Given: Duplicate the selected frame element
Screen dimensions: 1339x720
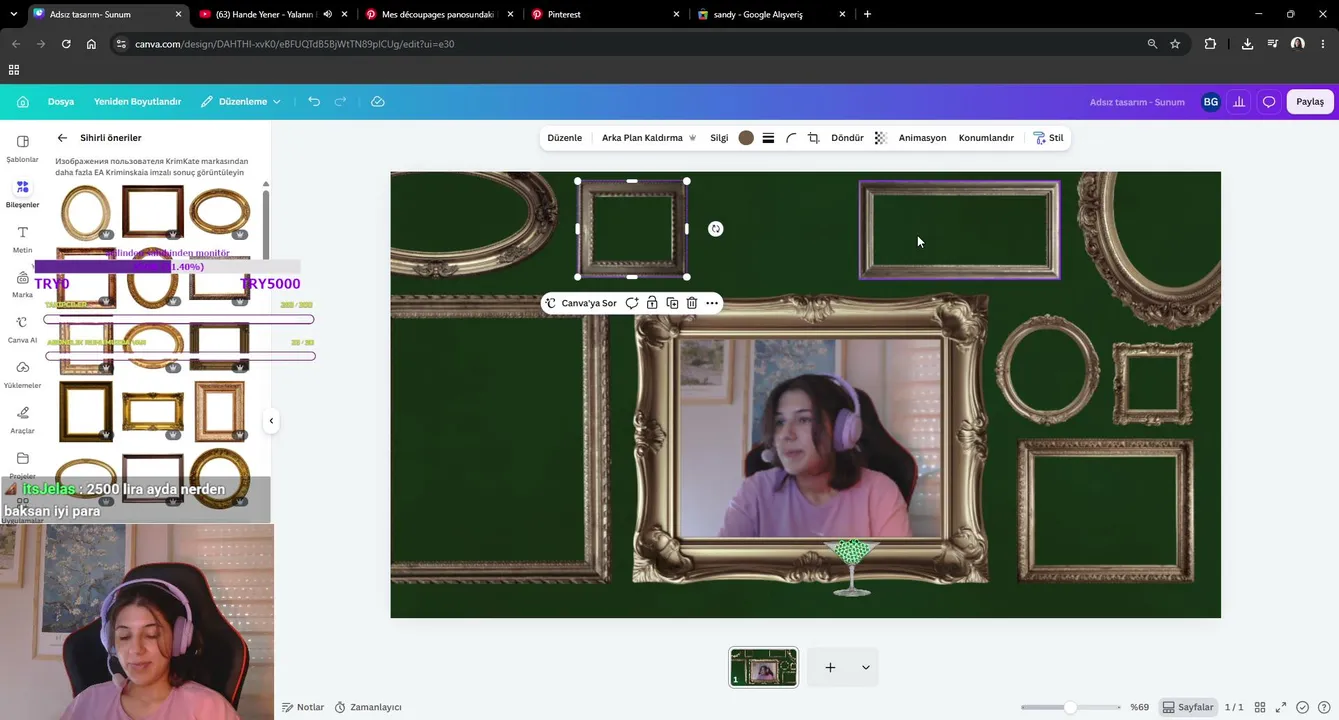Looking at the screenshot, I should click(672, 303).
